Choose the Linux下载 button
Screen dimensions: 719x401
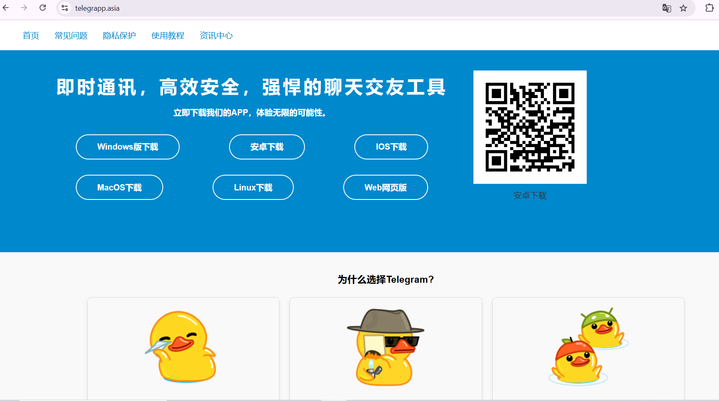click(x=253, y=187)
